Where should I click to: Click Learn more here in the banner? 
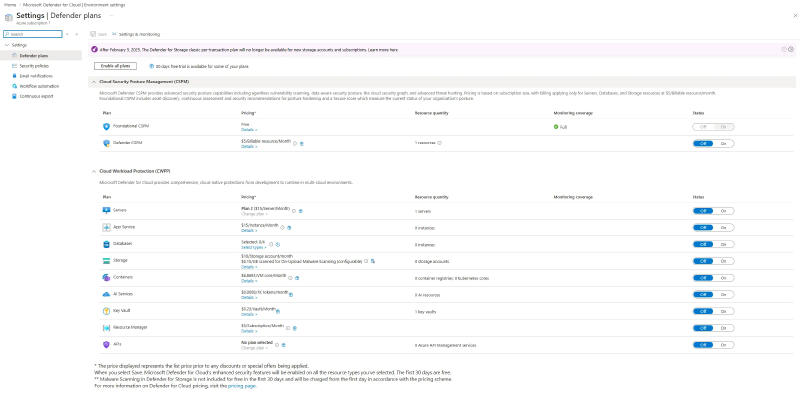pyautogui.click(x=383, y=50)
